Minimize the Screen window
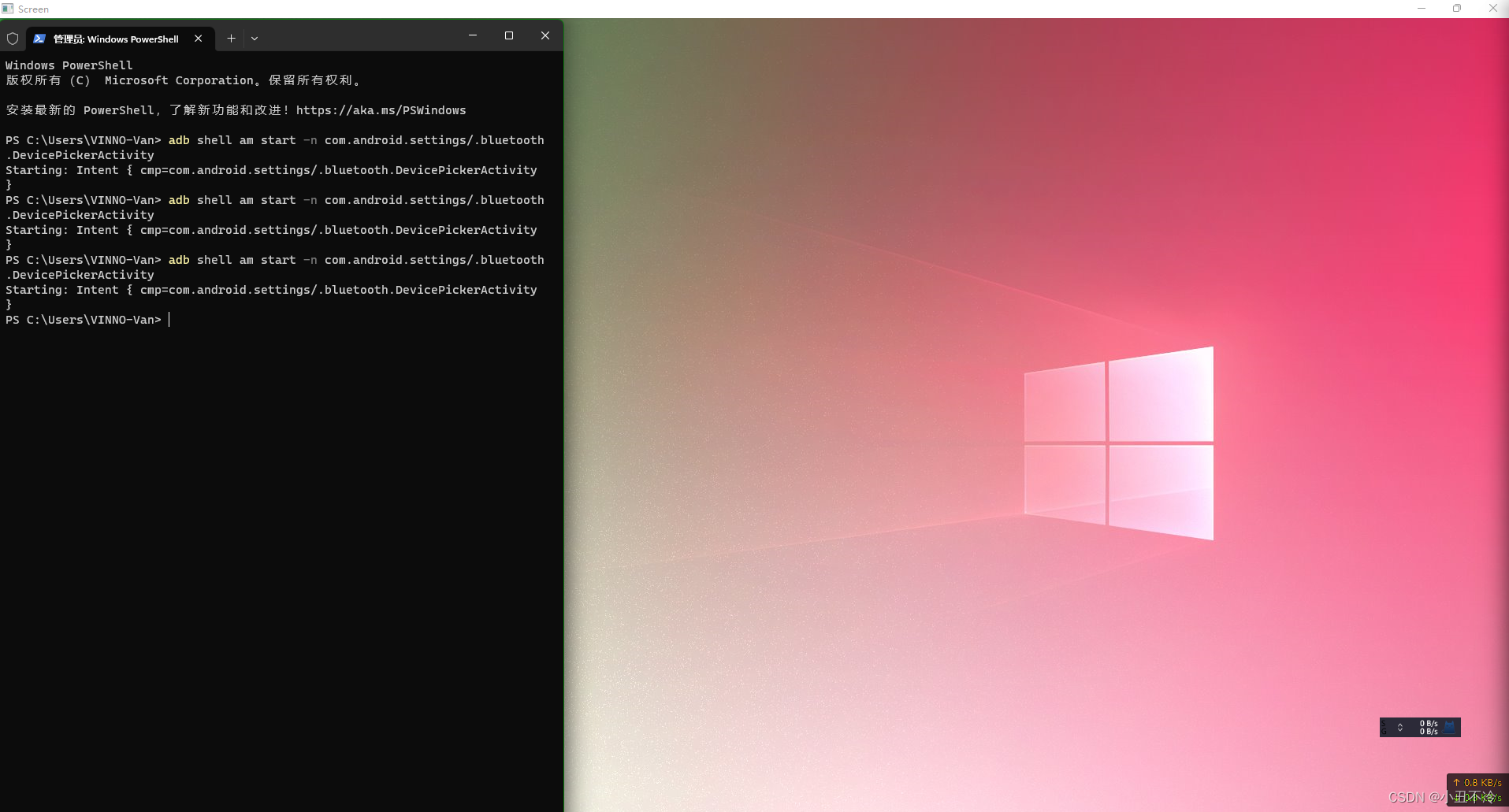The width and height of the screenshot is (1509, 812). (x=1422, y=9)
